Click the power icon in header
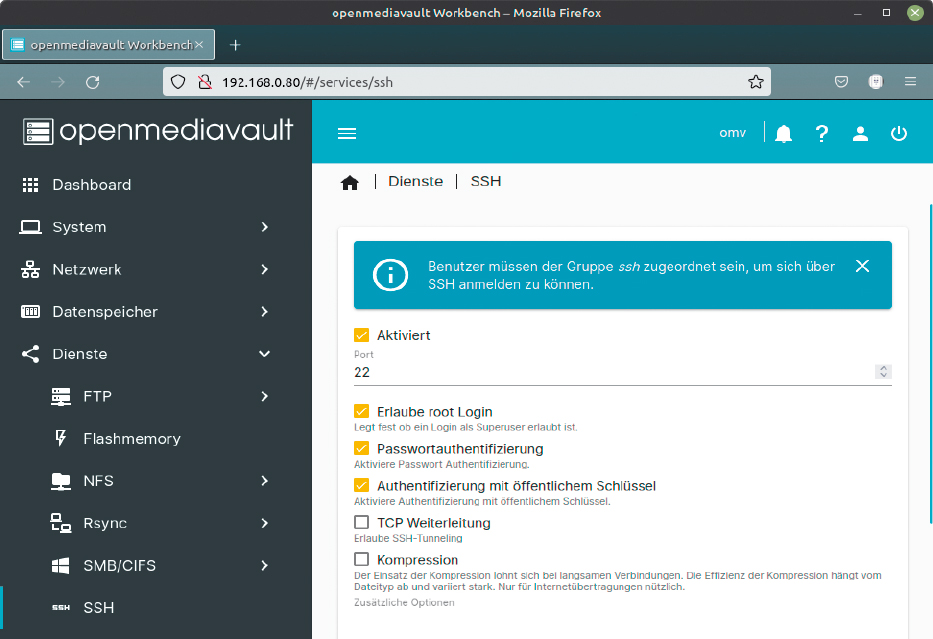Image resolution: width=933 pixels, height=639 pixels. click(899, 133)
